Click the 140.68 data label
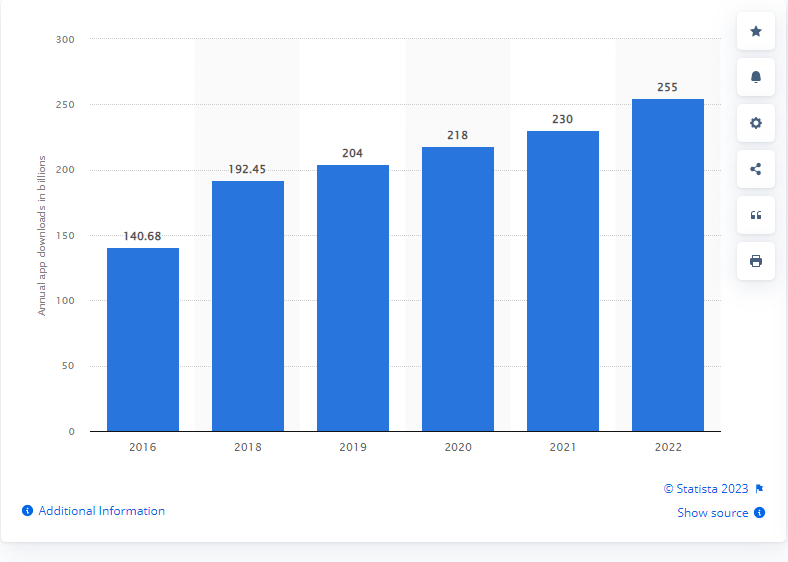 pyautogui.click(x=142, y=236)
